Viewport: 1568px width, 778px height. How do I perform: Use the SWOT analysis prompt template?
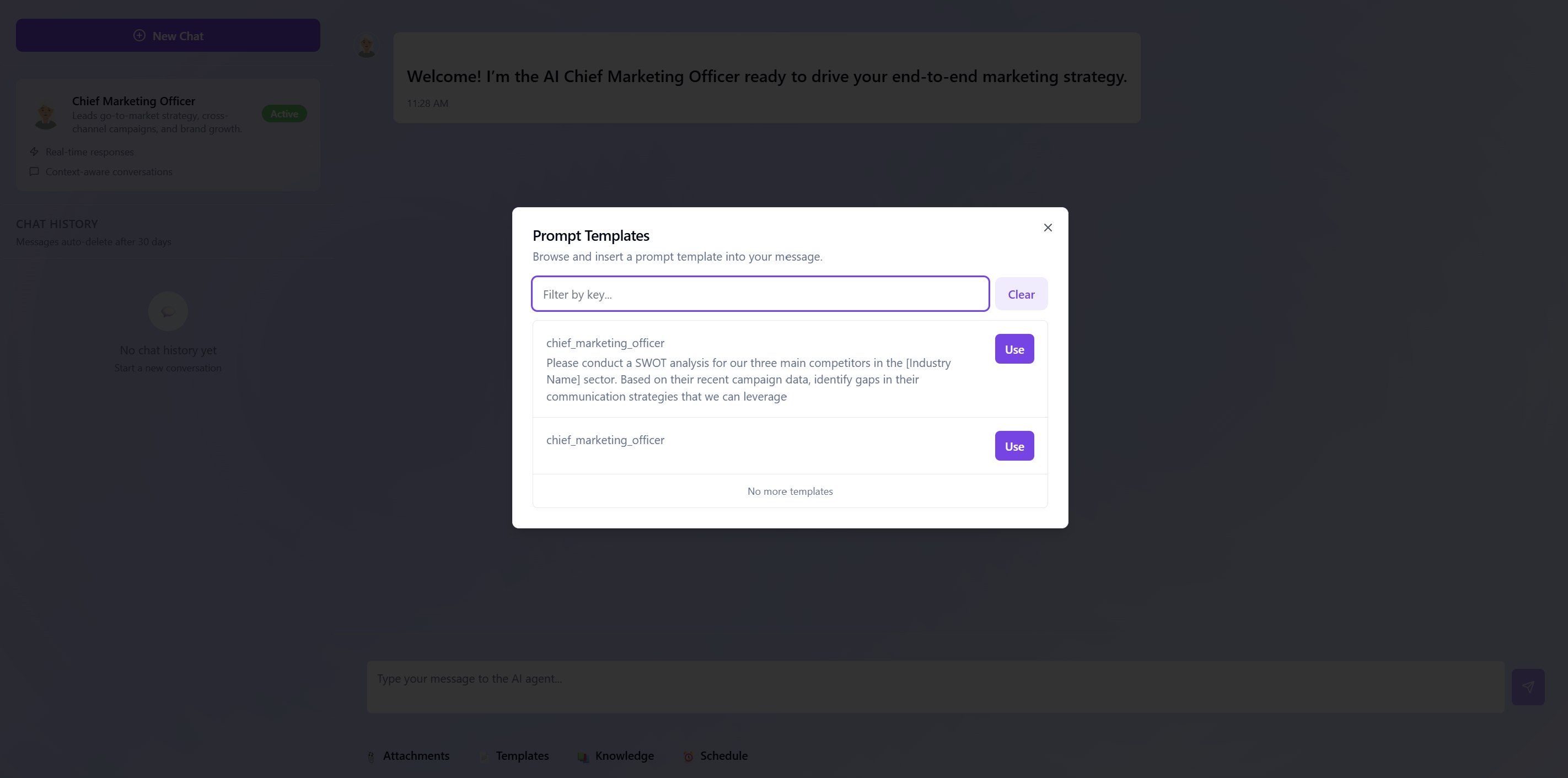(x=1013, y=349)
